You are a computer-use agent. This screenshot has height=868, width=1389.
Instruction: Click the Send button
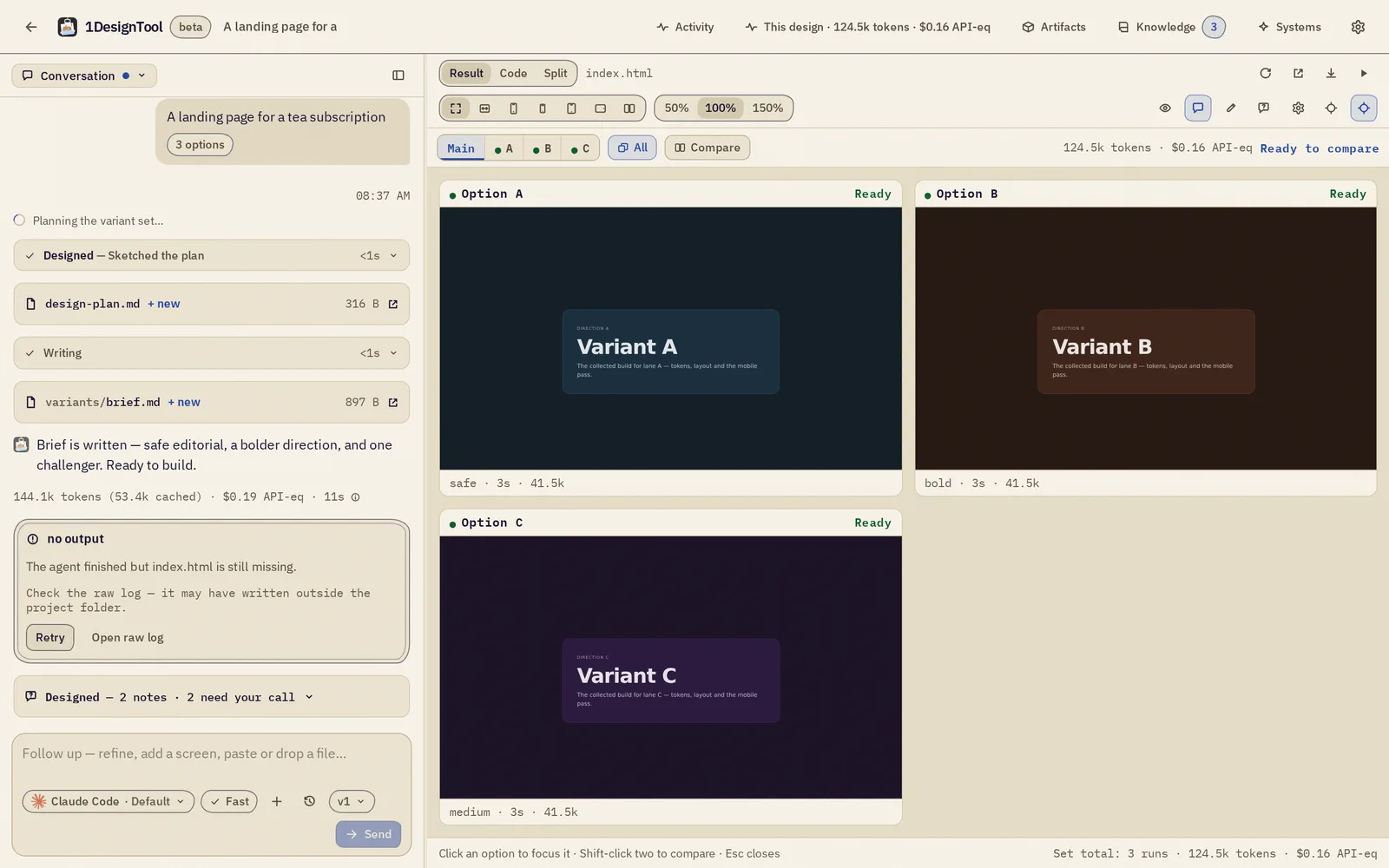pyautogui.click(x=369, y=834)
